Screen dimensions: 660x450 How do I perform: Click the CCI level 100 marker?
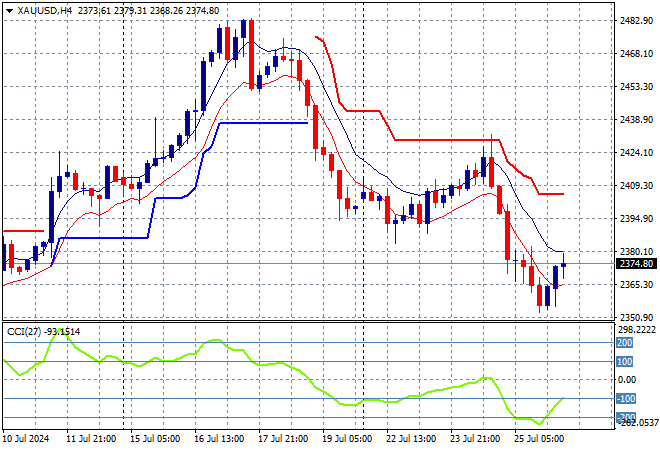(624, 362)
